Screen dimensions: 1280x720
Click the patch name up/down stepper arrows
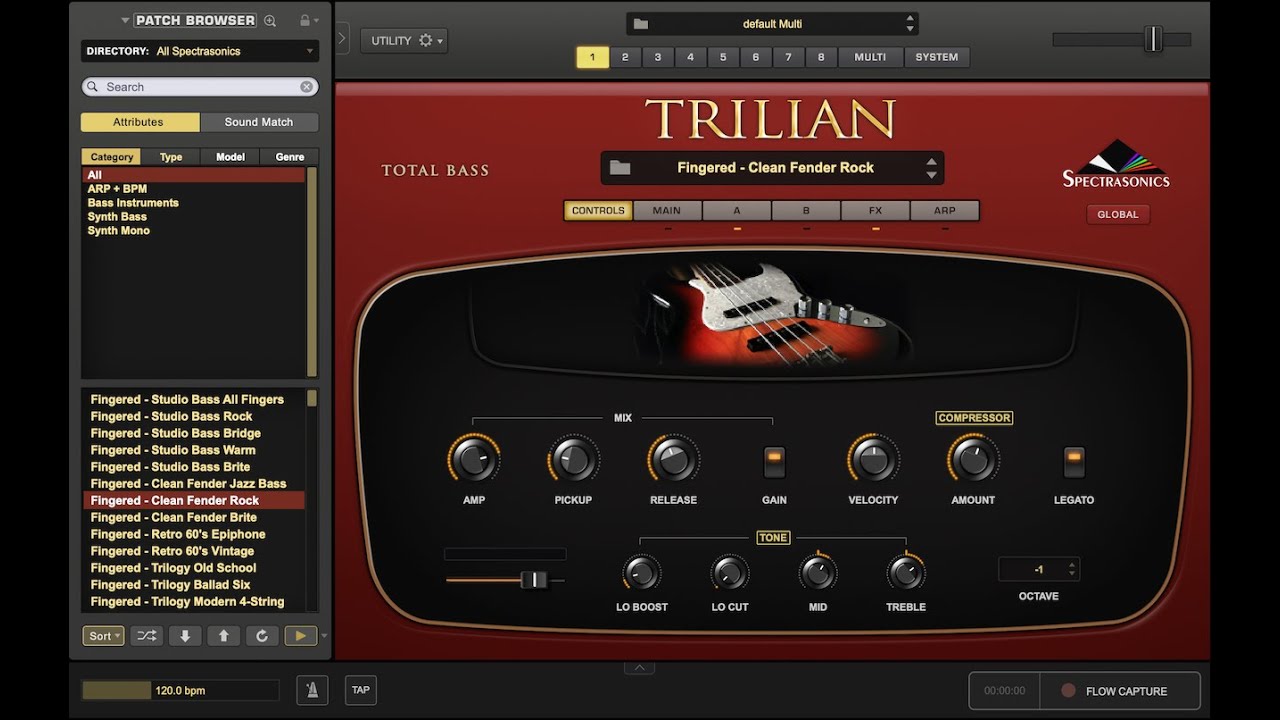pyautogui.click(x=931, y=168)
